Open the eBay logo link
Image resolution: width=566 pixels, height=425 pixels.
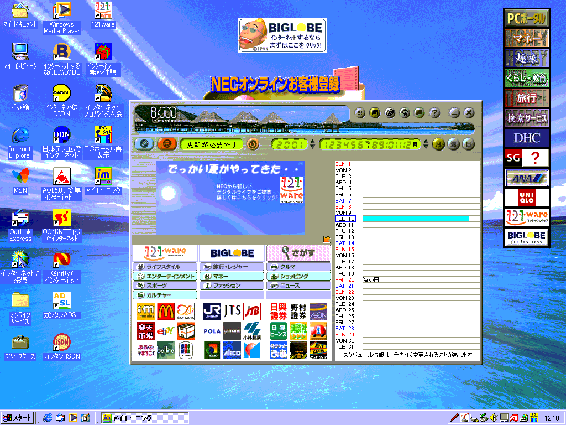[166, 331]
